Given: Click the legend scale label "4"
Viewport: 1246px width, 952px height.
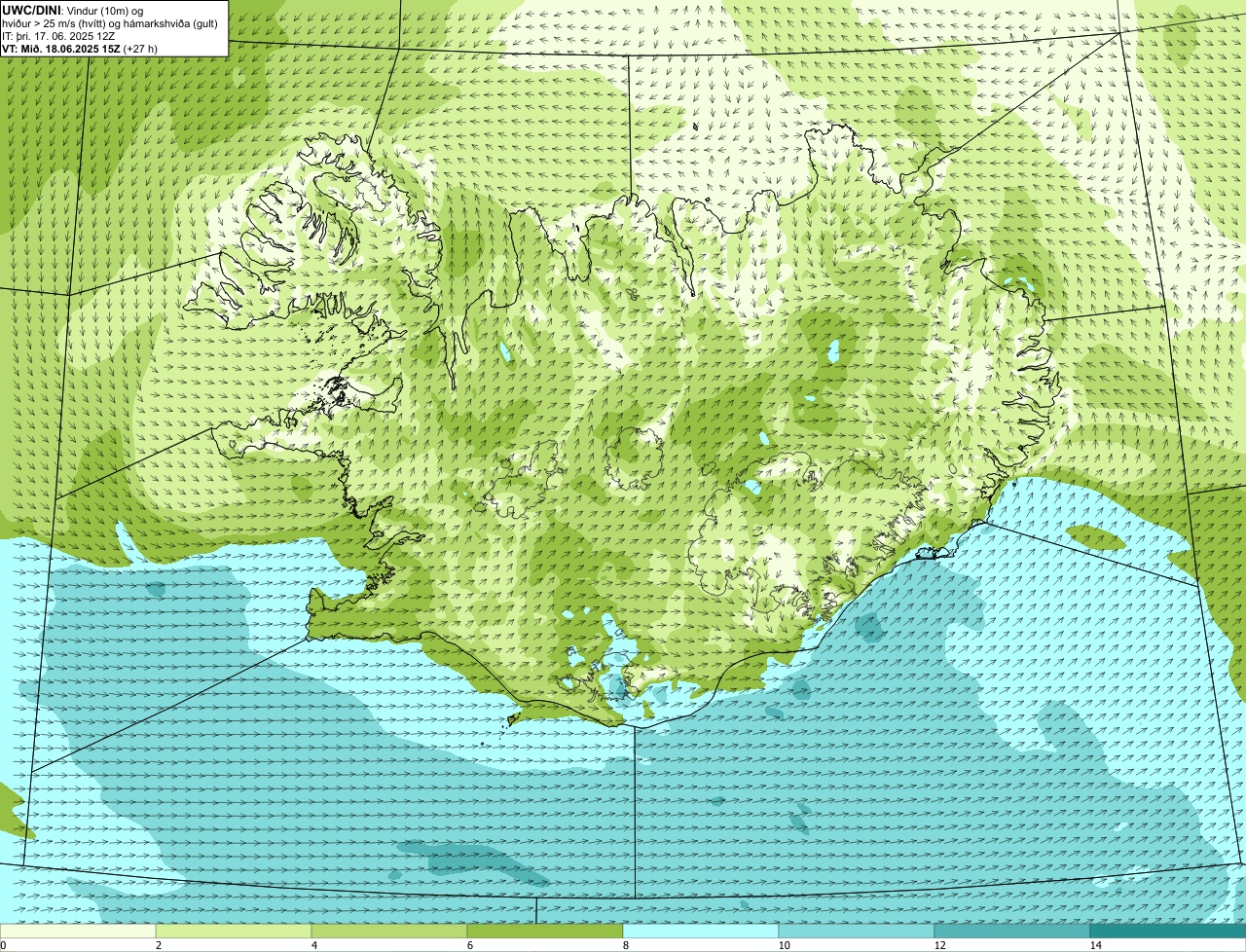Looking at the screenshot, I should (314, 945).
